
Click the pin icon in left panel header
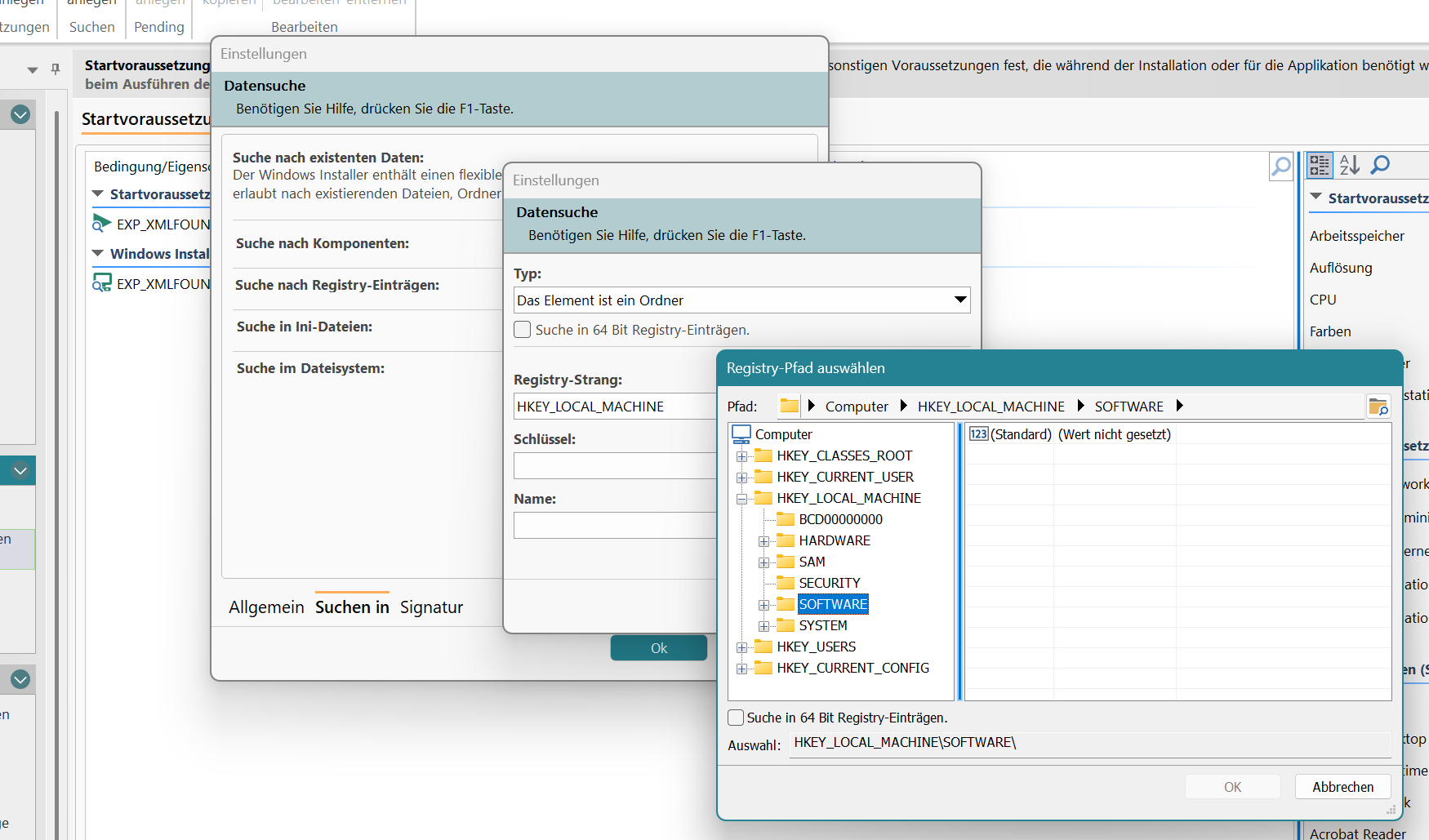[x=56, y=69]
